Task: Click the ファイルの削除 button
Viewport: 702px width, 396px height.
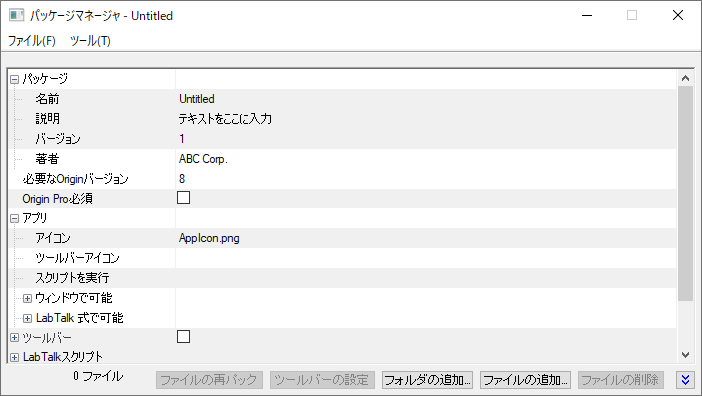Action: coord(621,380)
